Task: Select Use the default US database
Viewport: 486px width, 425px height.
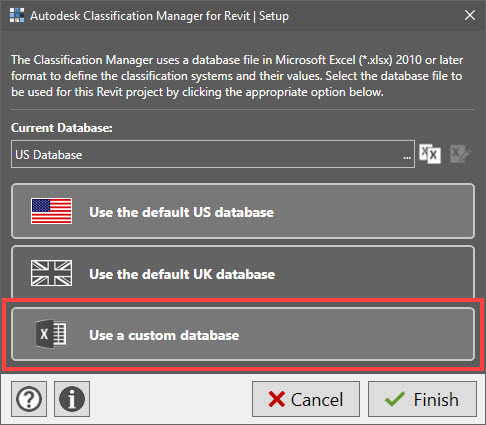Action: [243, 211]
